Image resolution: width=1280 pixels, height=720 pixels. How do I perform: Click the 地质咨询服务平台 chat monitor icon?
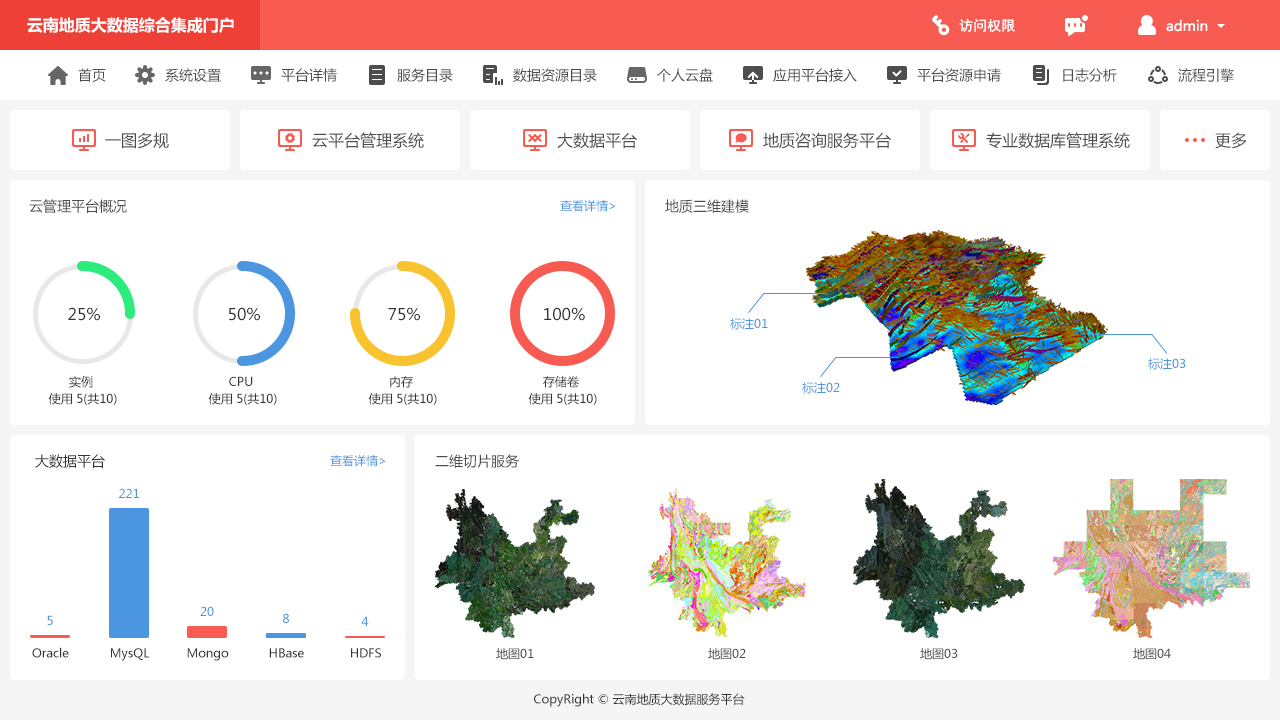pos(741,140)
